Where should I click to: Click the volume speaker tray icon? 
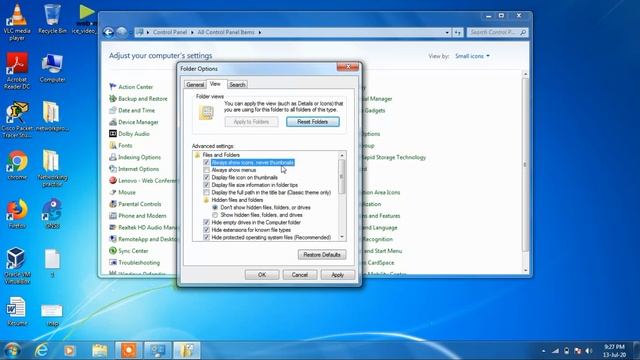[589, 351]
